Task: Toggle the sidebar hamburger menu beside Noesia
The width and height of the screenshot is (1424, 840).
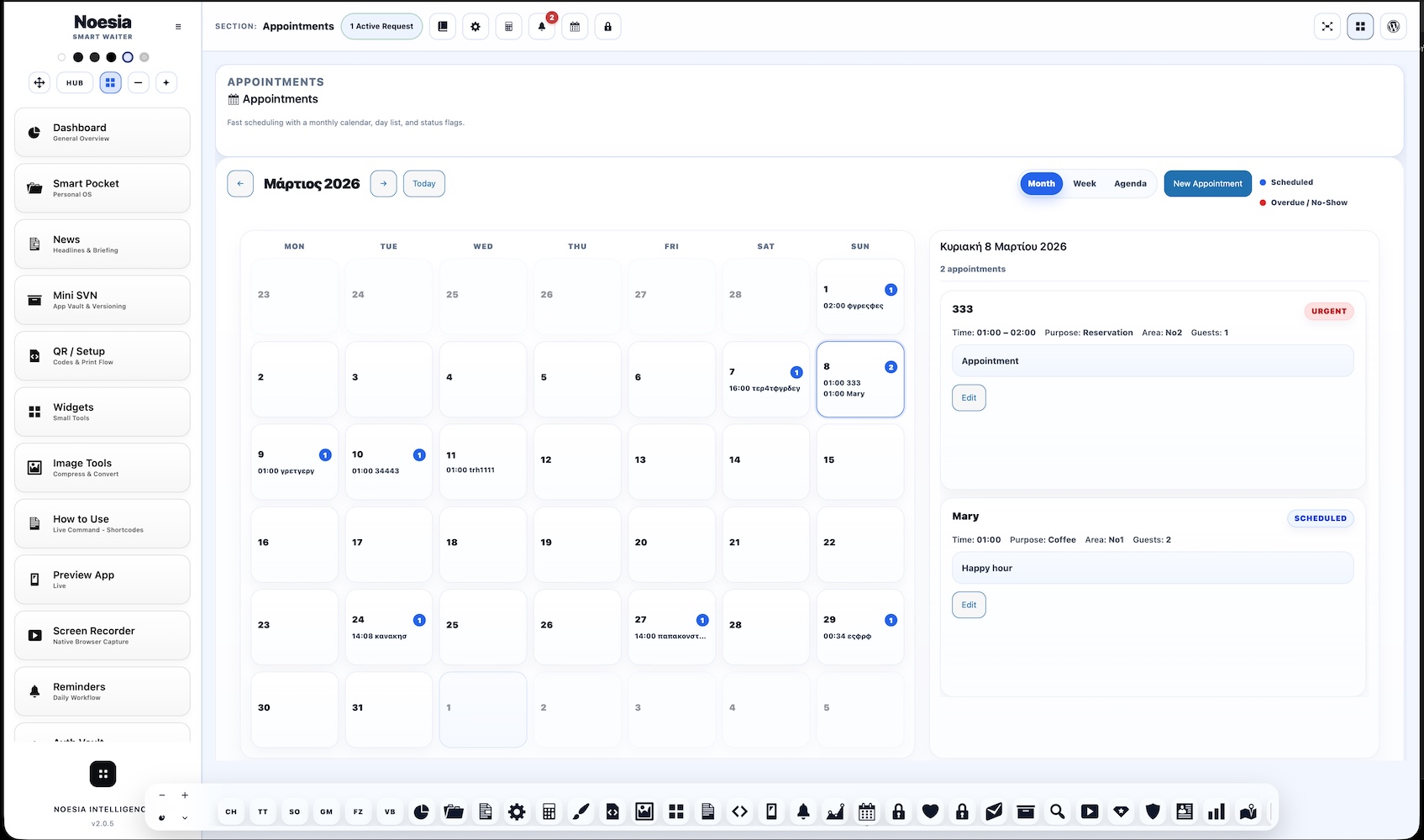Action: coord(178,27)
